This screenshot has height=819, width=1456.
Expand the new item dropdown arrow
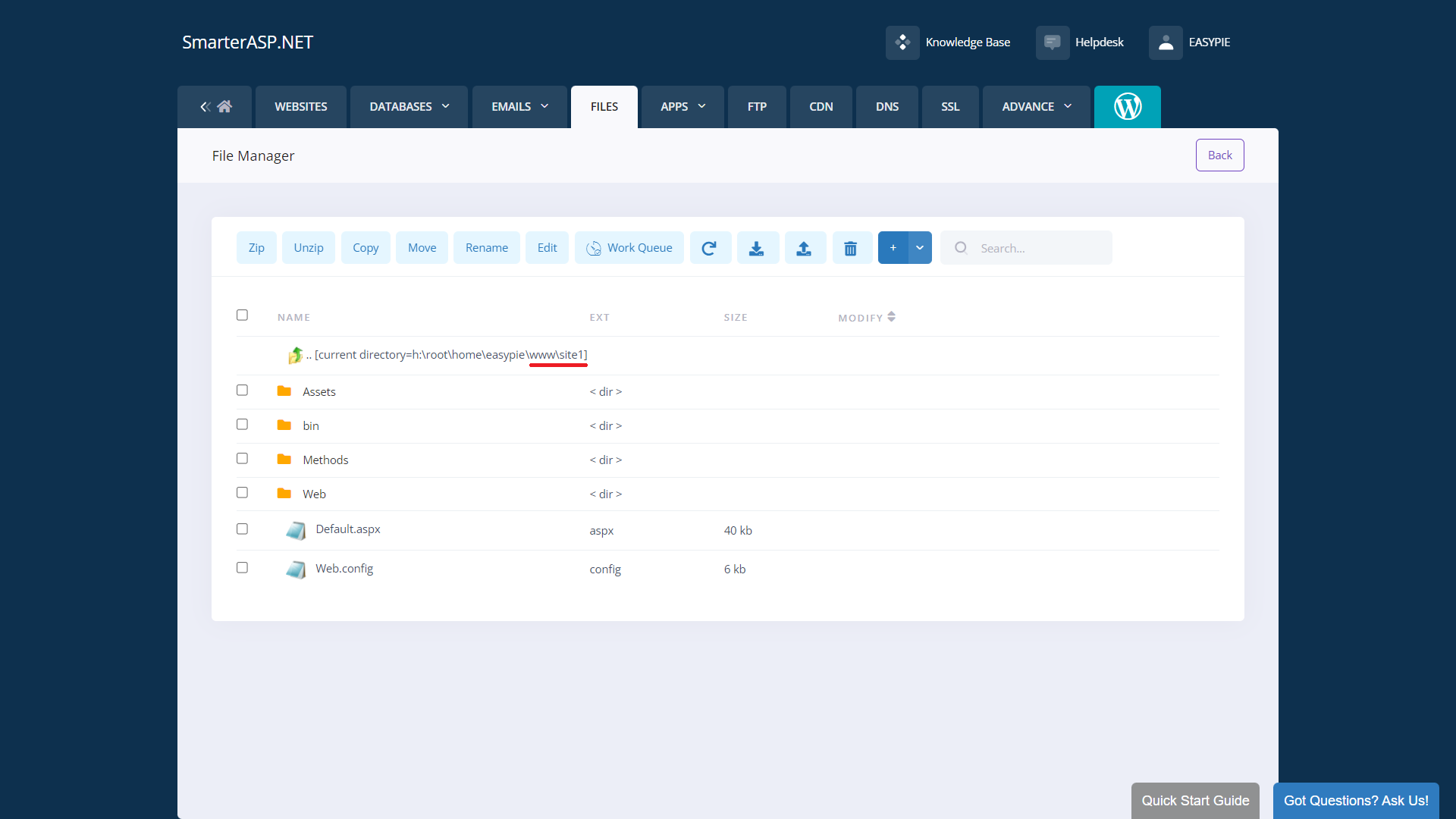(x=919, y=248)
